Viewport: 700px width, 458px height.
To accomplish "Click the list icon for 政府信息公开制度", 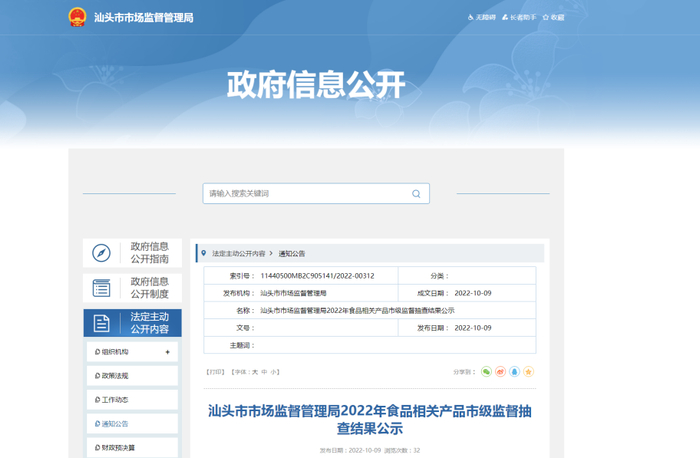I will pos(101,288).
